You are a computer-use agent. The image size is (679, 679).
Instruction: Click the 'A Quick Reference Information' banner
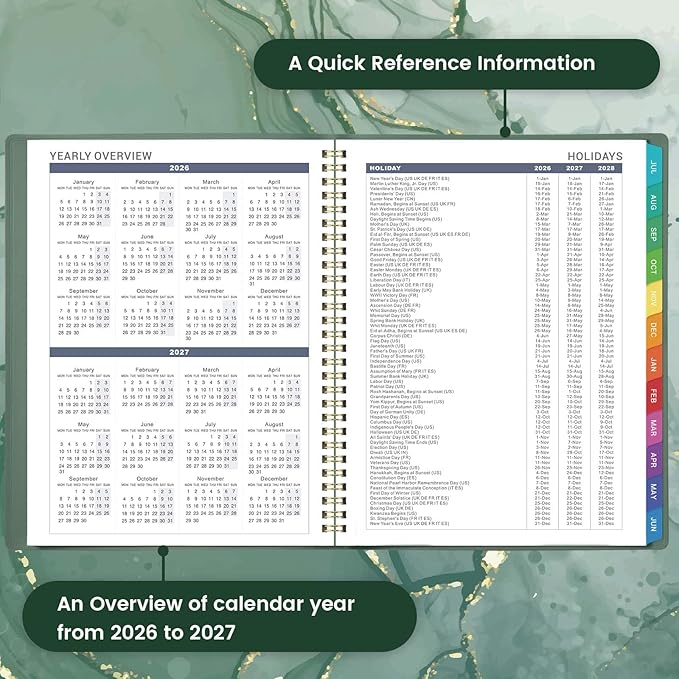456,64
